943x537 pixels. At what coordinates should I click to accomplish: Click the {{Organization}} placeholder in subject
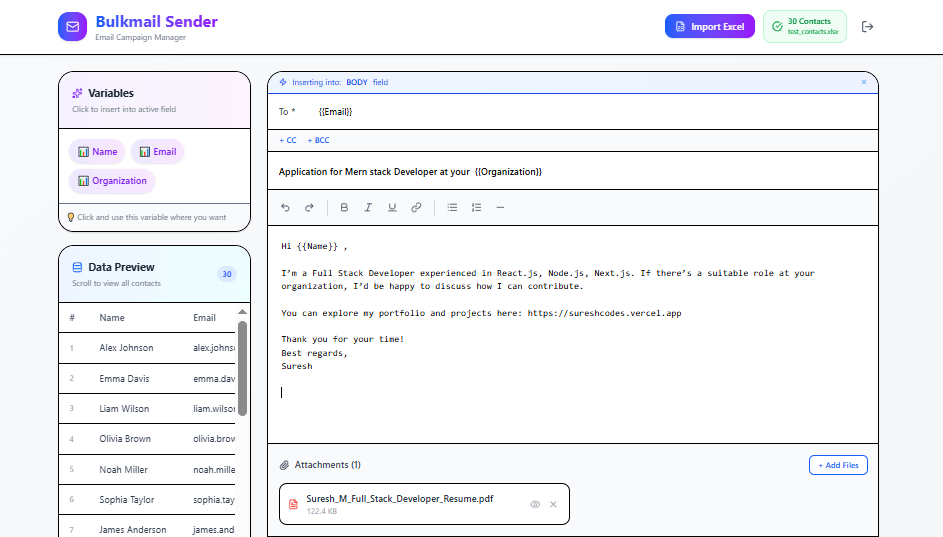coord(508,171)
